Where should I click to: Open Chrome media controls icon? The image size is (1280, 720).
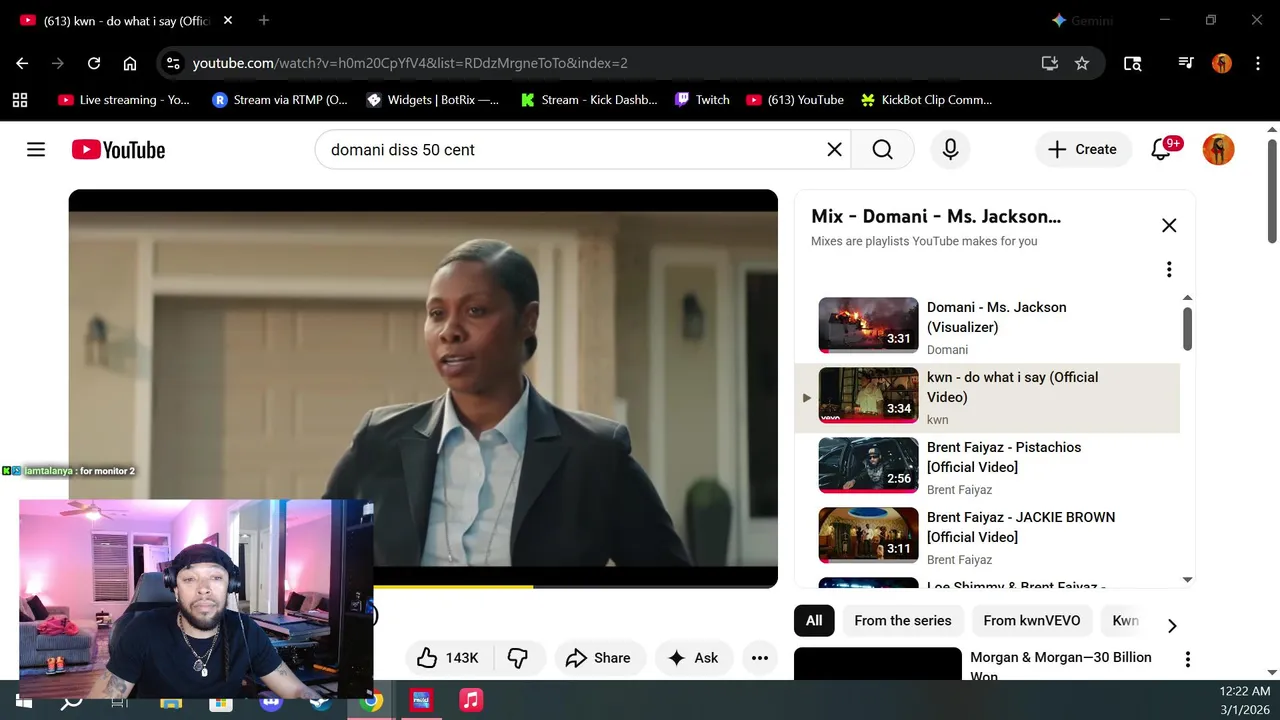(x=1186, y=63)
